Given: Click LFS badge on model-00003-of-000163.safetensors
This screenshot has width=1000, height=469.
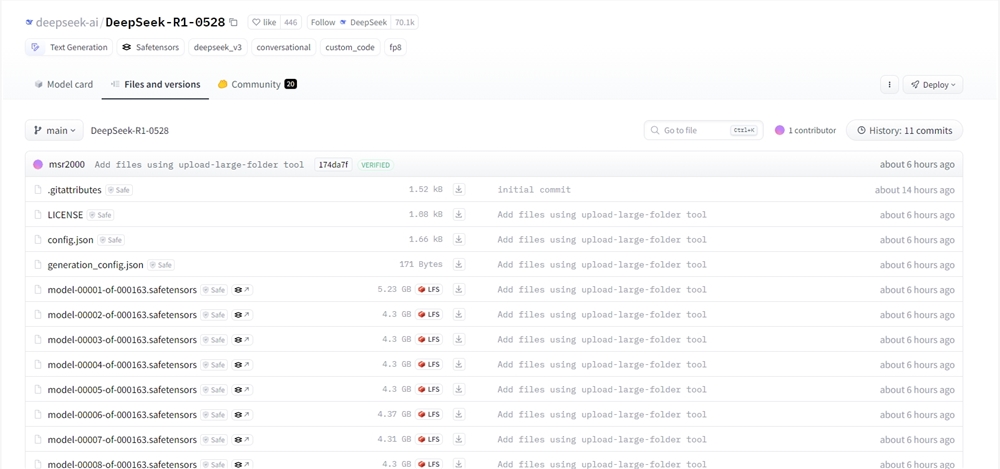Looking at the screenshot, I should 430,340.
